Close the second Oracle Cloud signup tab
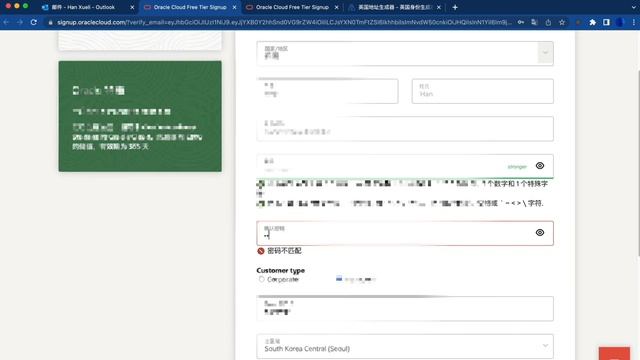This screenshot has width=640, height=360. coord(336,7)
